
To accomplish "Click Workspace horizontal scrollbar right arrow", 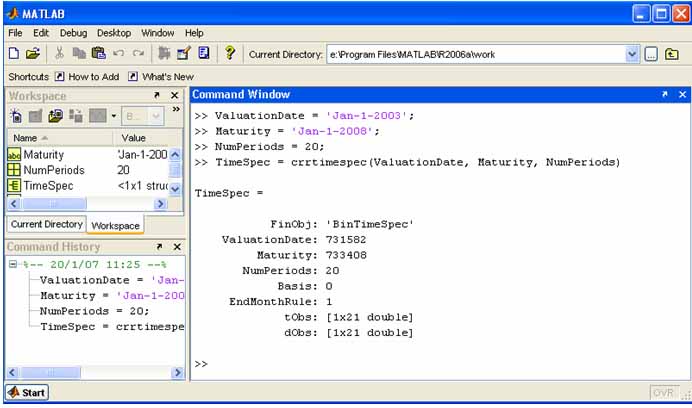I will 160,204.
